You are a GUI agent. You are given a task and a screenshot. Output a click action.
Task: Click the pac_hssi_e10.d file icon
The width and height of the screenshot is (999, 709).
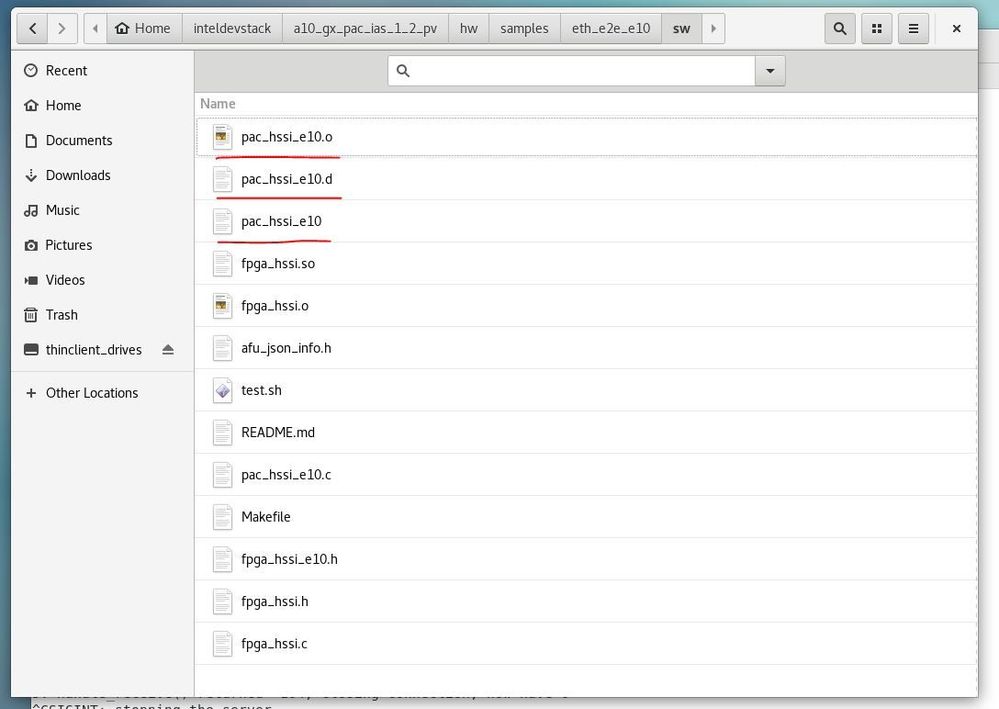pyautogui.click(x=222, y=179)
